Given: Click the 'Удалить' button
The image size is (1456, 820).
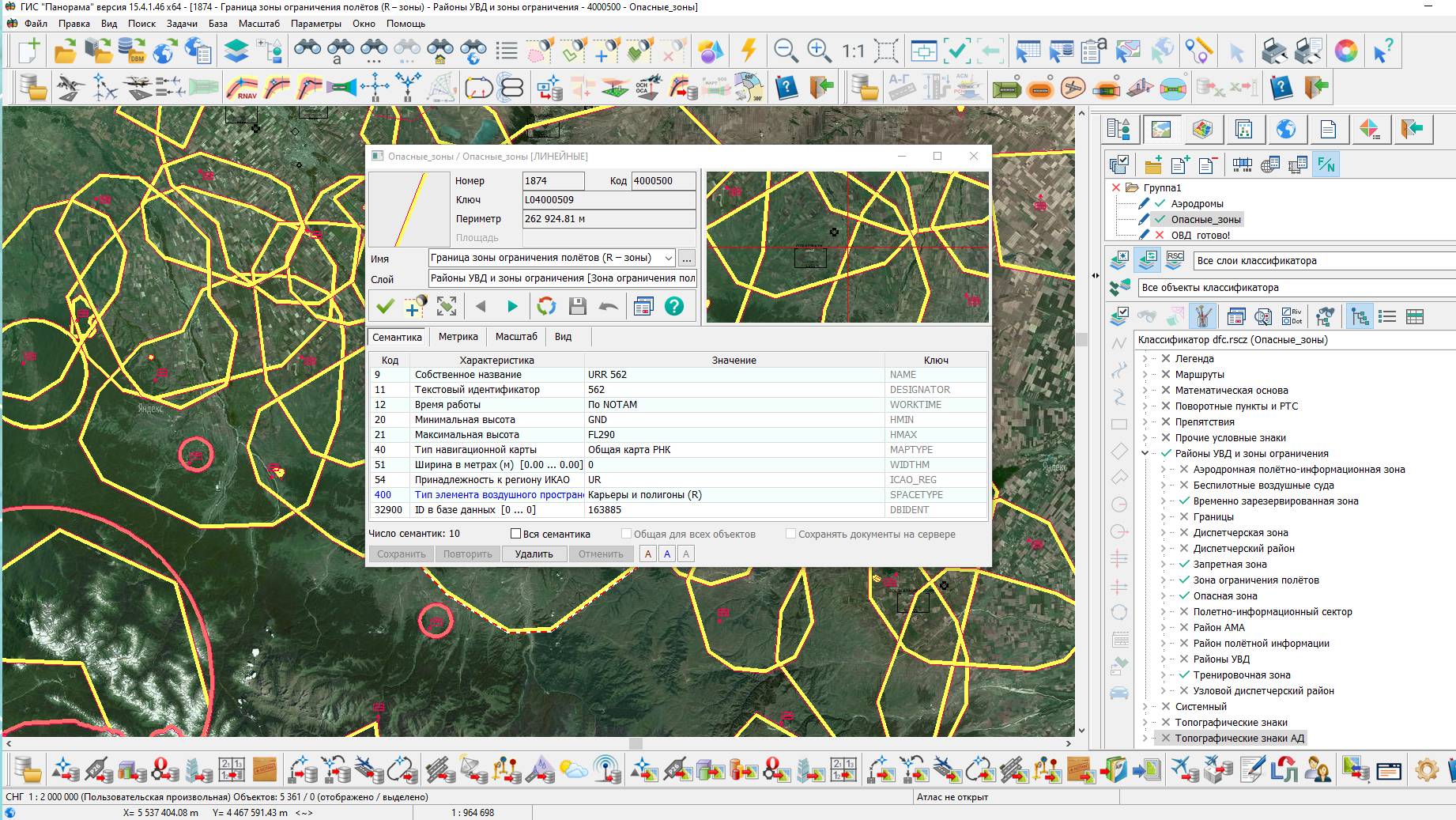Looking at the screenshot, I should [x=534, y=554].
